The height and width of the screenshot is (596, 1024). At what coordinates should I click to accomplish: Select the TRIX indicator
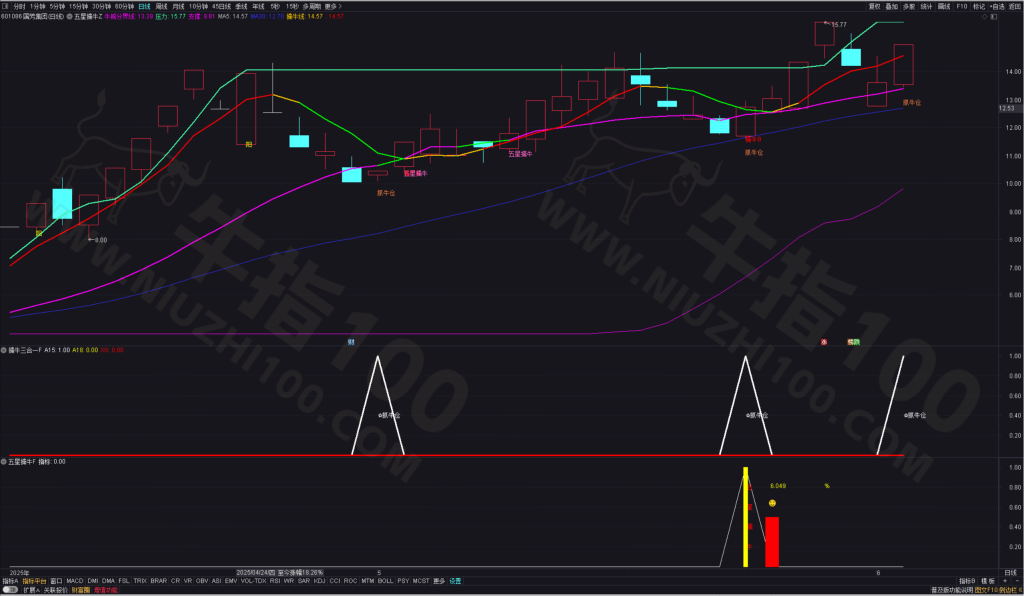pos(140,581)
